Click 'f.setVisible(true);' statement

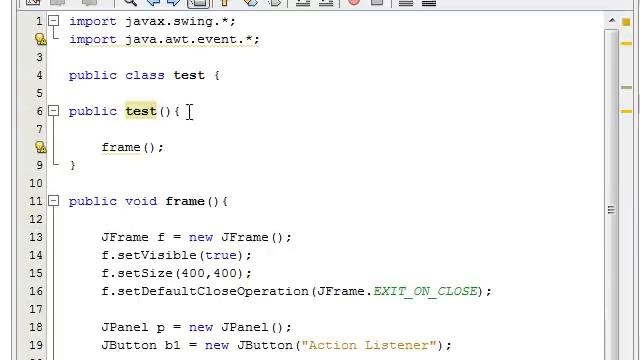point(176,255)
